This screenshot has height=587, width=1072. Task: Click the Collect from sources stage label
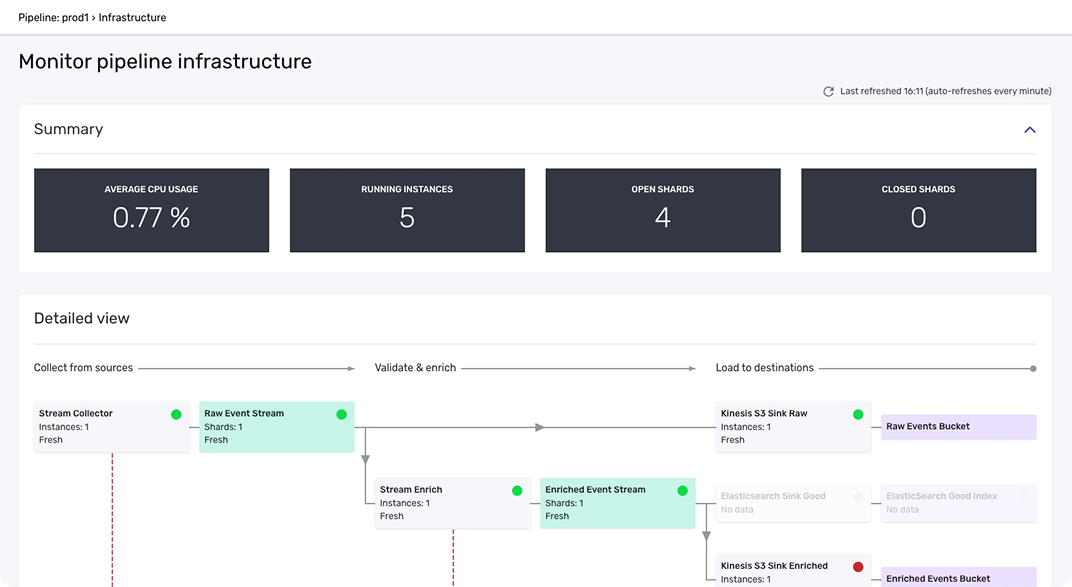(x=83, y=368)
